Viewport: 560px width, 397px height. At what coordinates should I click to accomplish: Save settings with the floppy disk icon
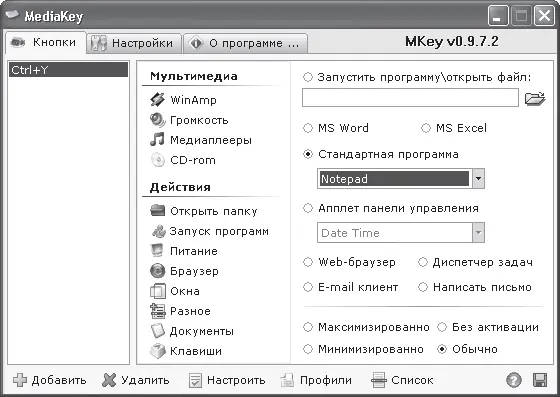pyautogui.click(x=540, y=380)
